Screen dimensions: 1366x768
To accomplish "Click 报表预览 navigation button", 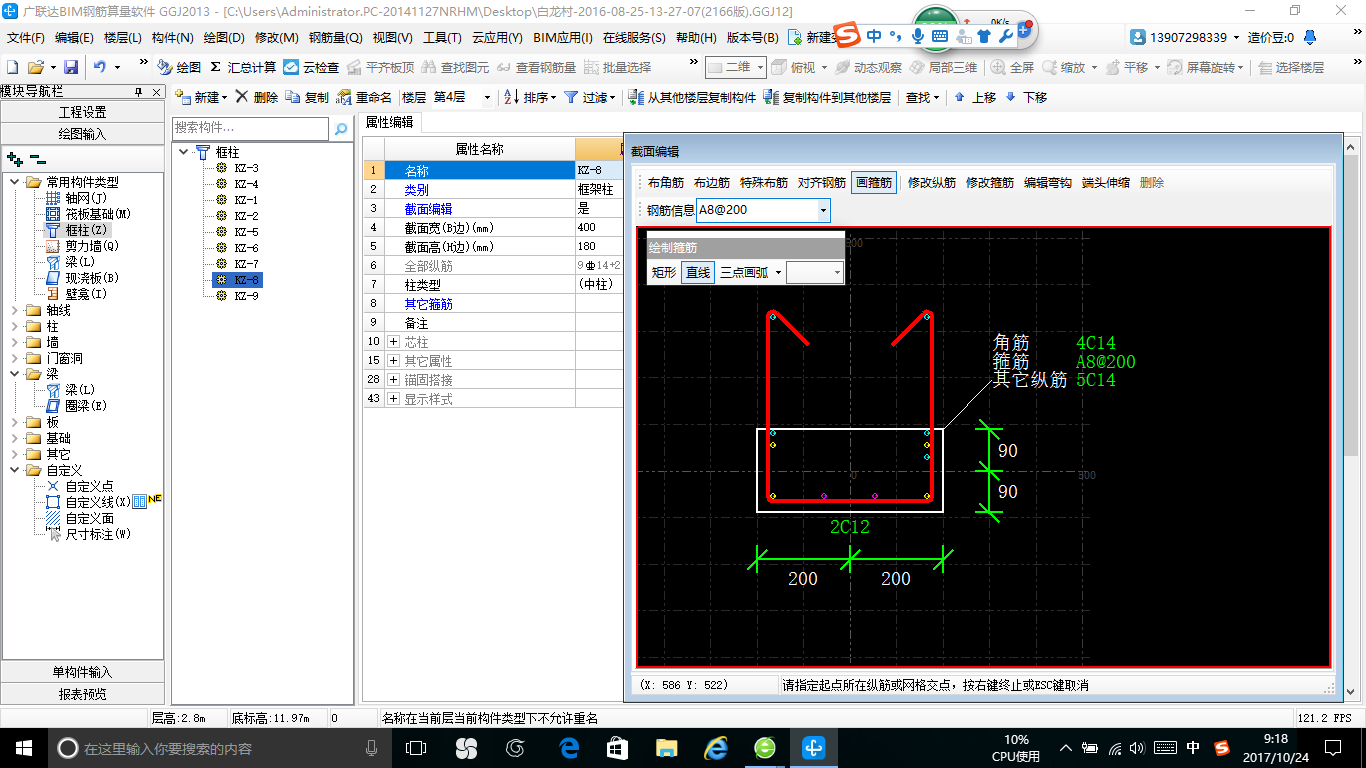I will 83,693.
